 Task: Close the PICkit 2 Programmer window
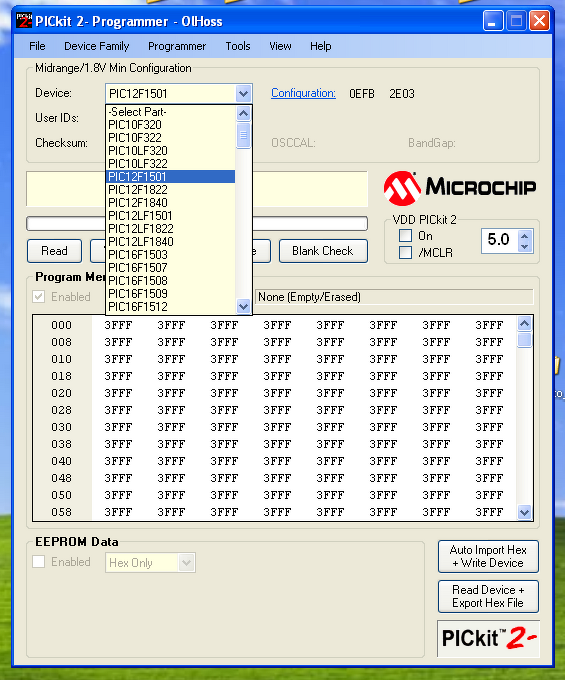(540, 20)
